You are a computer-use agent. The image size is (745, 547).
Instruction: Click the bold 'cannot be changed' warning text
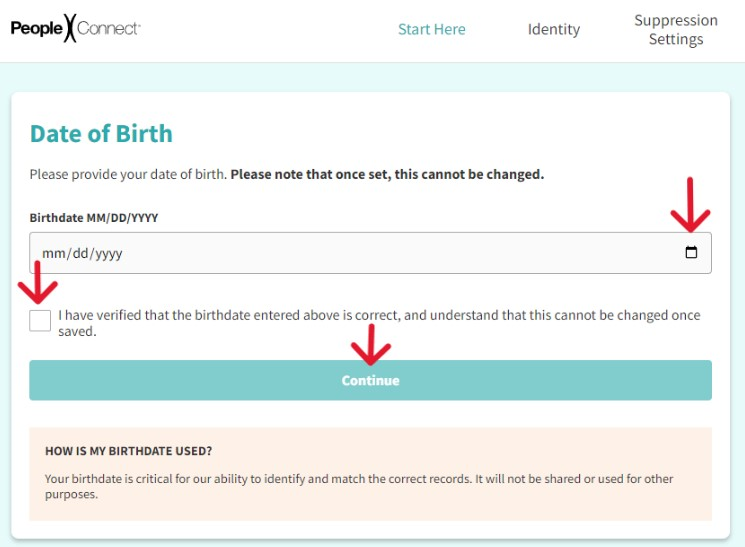tap(387, 174)
